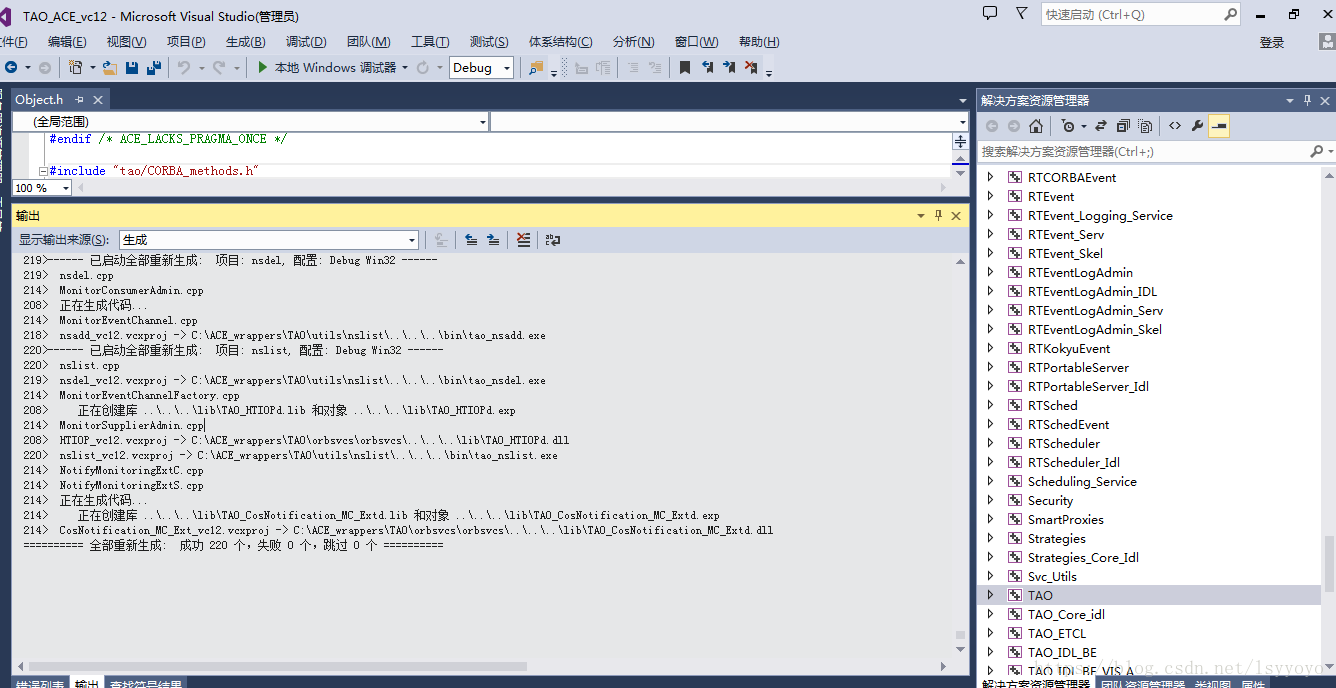
Task: Go to the next bookmark
Action: tap(729, 67)
